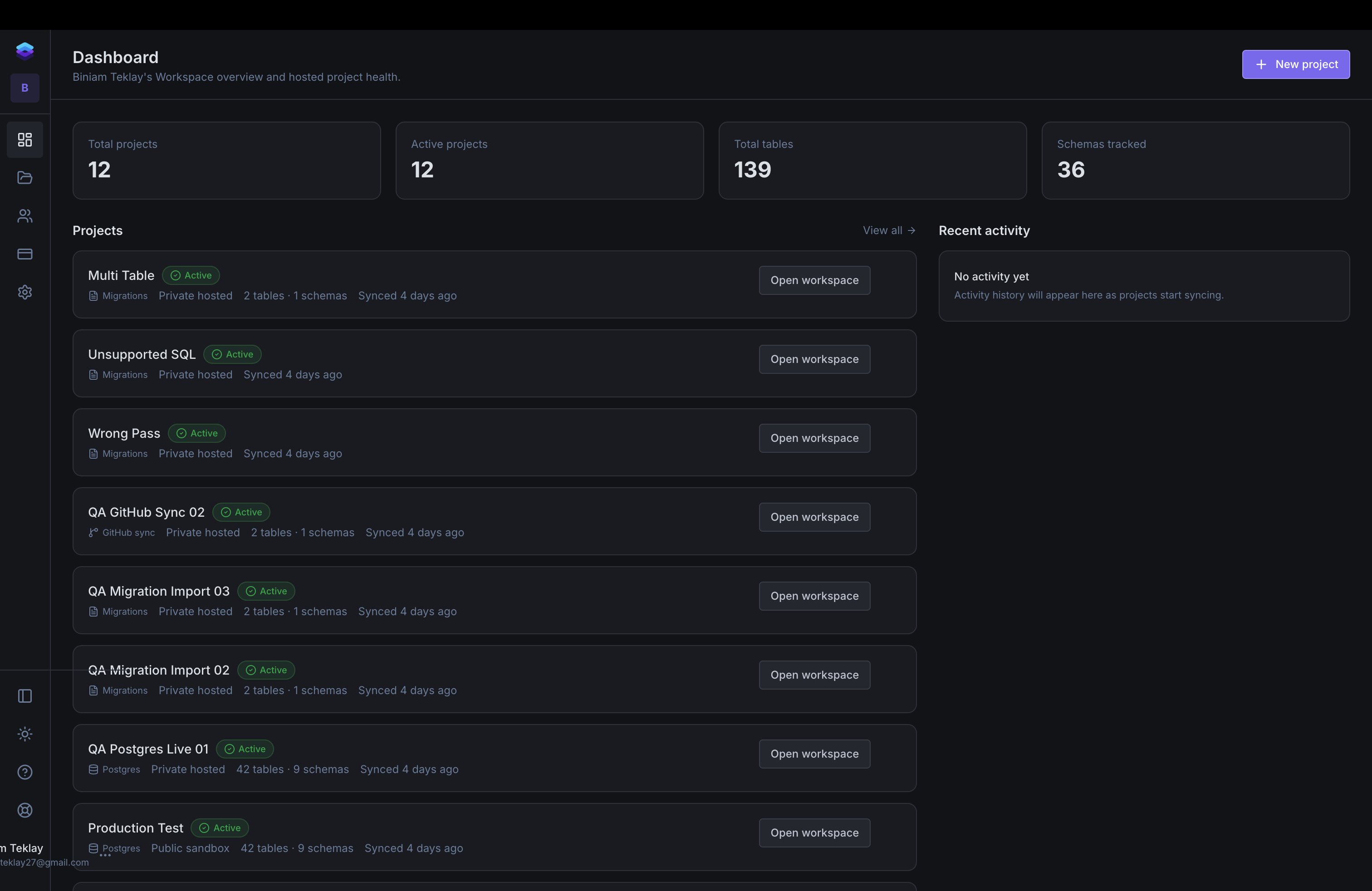The height and width of the screenshot is (891, 1372).
Task: Create a New project
Action: [1295, 64]
